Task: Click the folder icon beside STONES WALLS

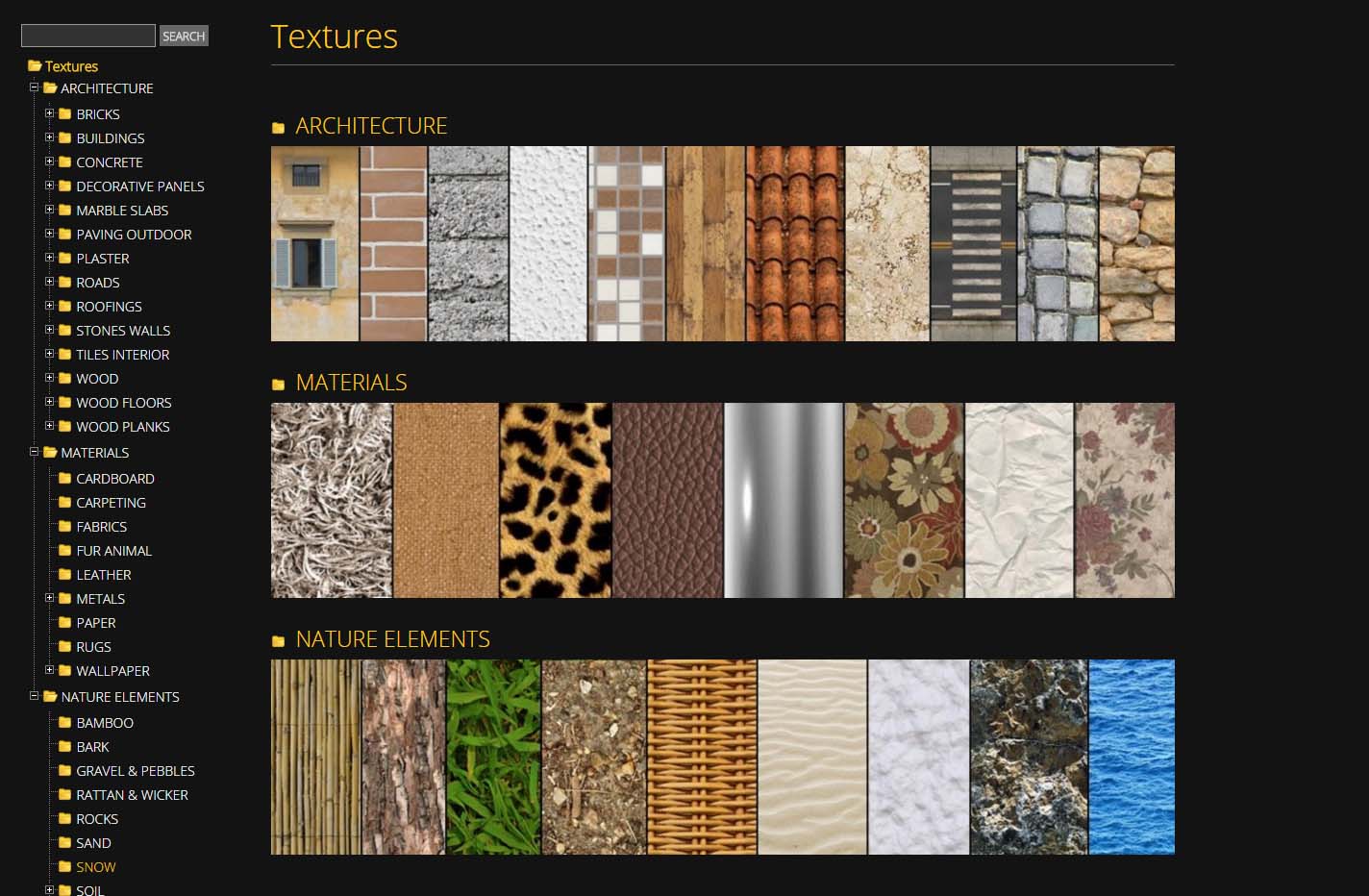Action: 65,330
